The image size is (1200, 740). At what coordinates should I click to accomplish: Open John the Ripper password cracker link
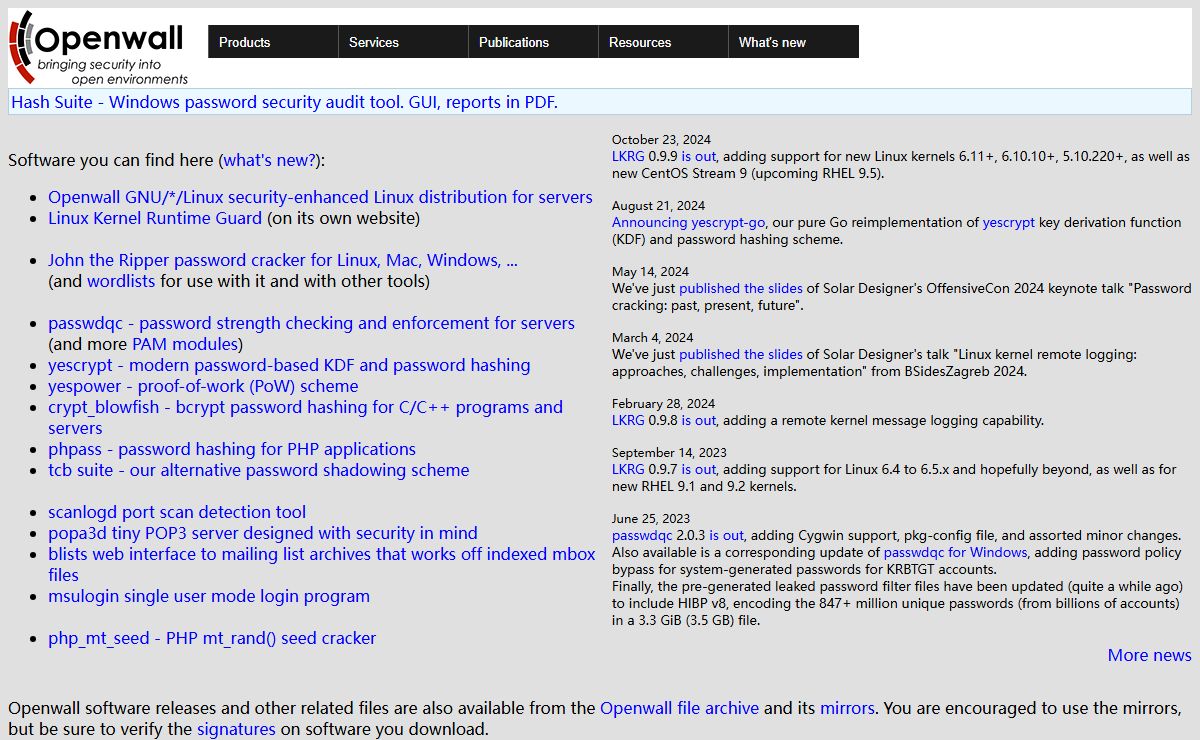click(283, 260)
